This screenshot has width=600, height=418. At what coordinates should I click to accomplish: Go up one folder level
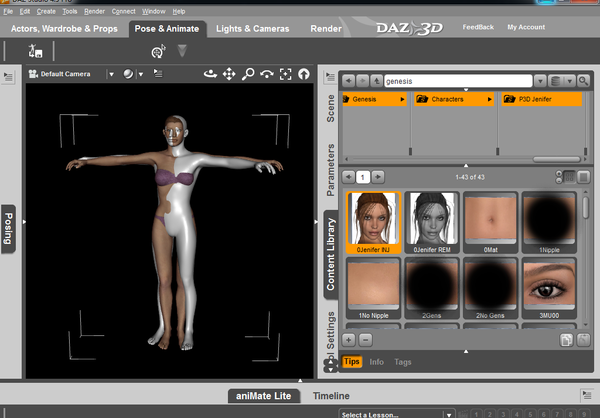[377, 81]
